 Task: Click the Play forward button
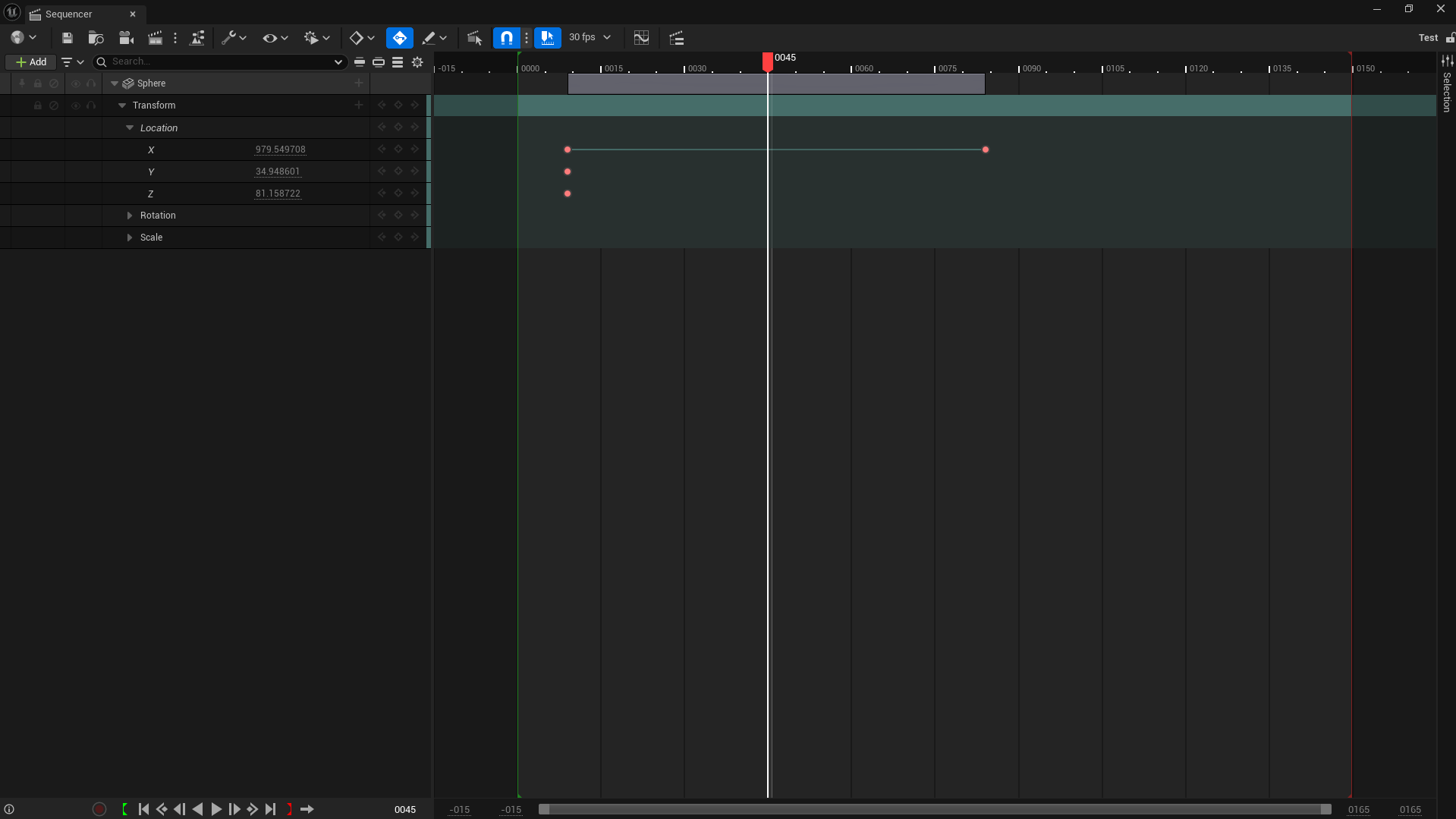coord(216,809)
